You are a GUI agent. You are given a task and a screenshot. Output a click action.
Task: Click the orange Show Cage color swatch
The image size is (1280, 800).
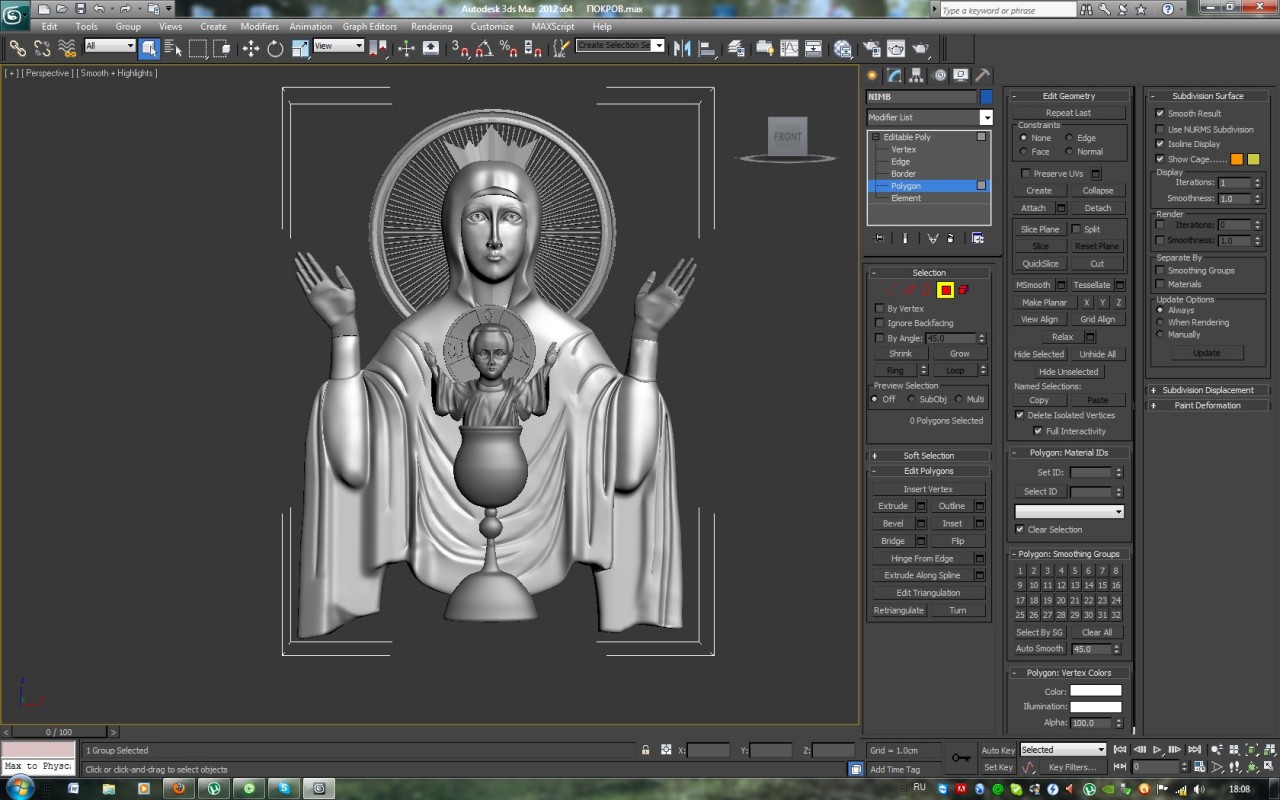[x=1237, y=159]
